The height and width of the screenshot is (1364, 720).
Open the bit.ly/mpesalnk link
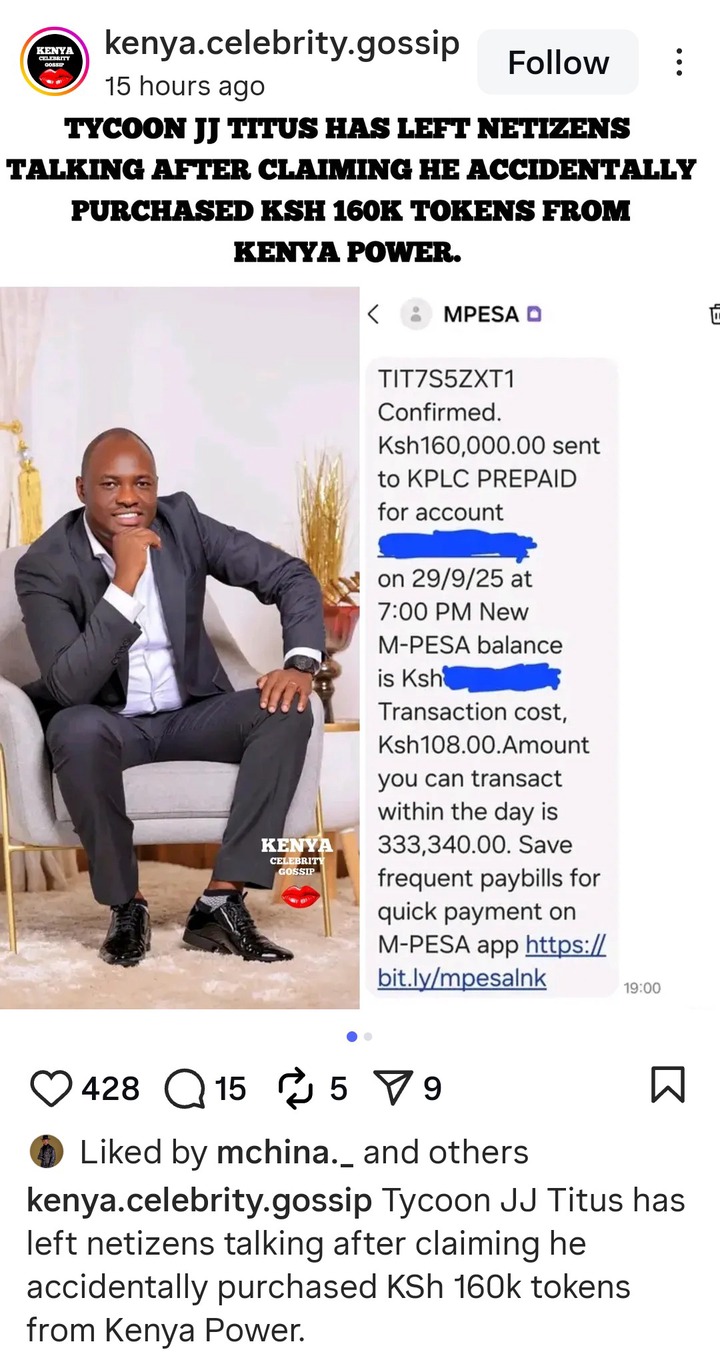pyautogui.click(x=492, y=961)
